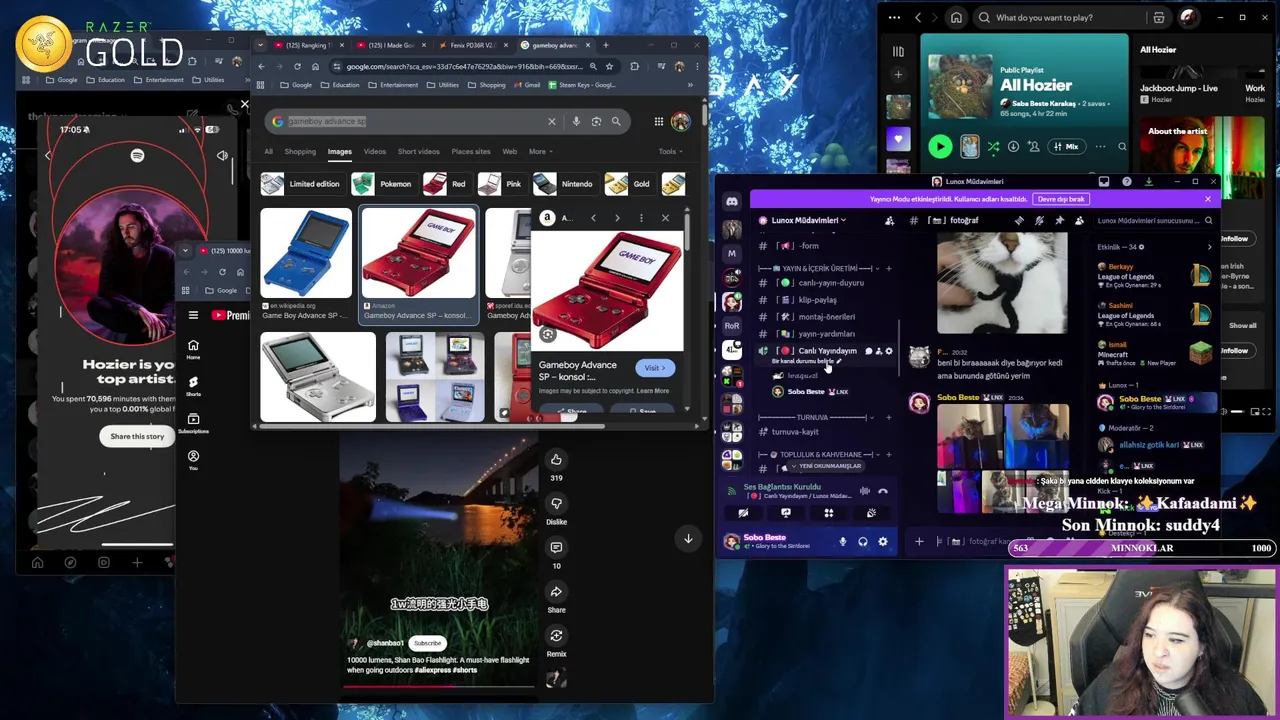Open Discord threads in fotoğraf channel

[x=1019, y=220]
